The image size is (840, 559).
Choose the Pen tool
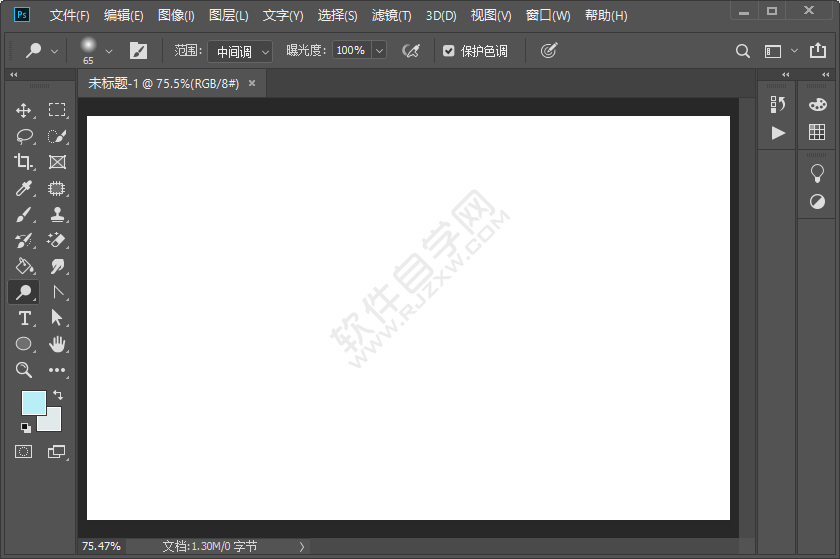tap(58, 292)
